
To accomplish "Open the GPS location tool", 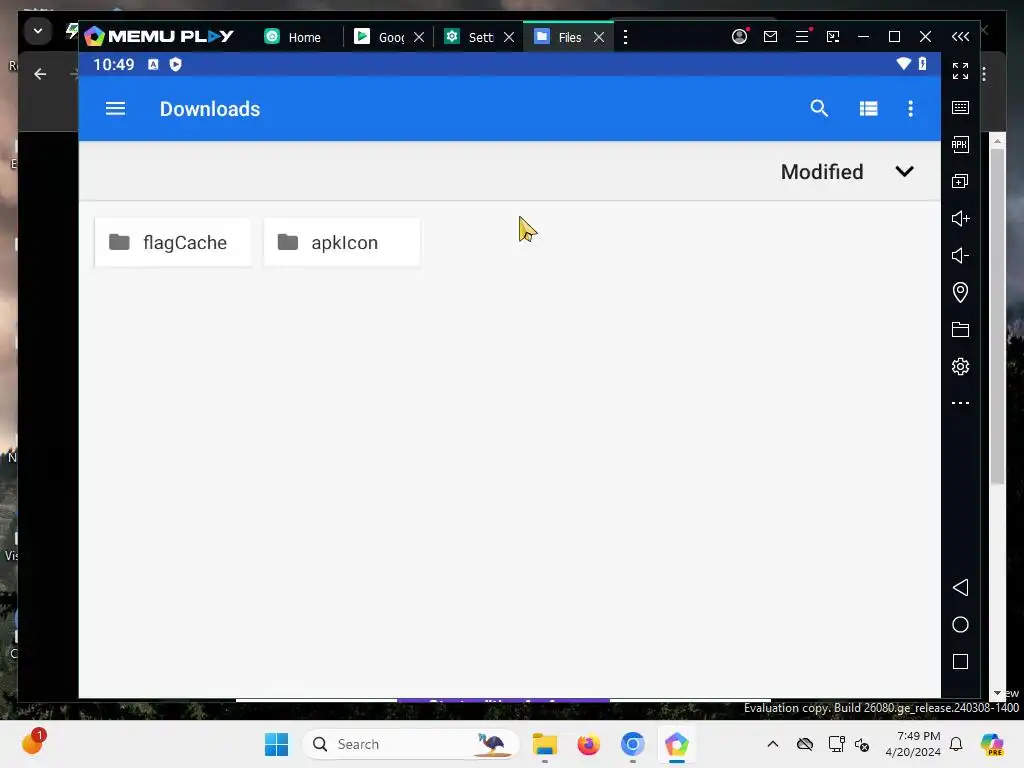I will [x=960, y=292].
